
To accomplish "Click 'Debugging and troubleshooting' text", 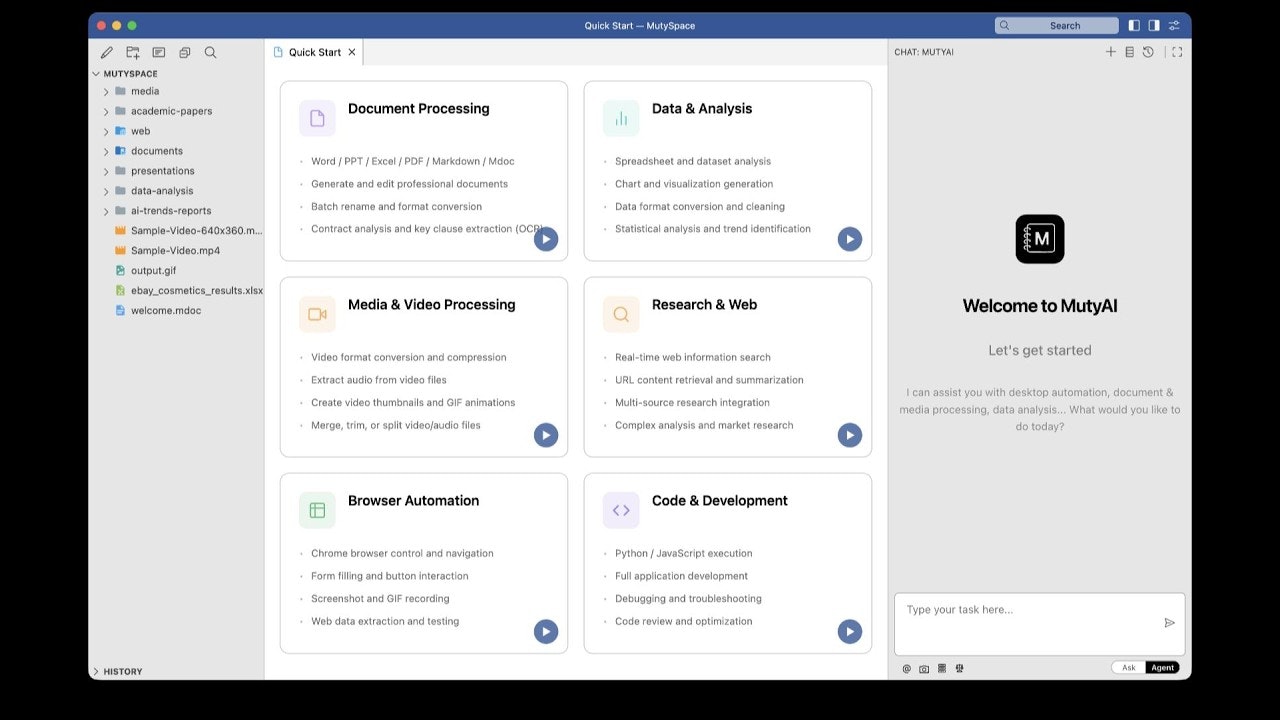I will (688, 599).
